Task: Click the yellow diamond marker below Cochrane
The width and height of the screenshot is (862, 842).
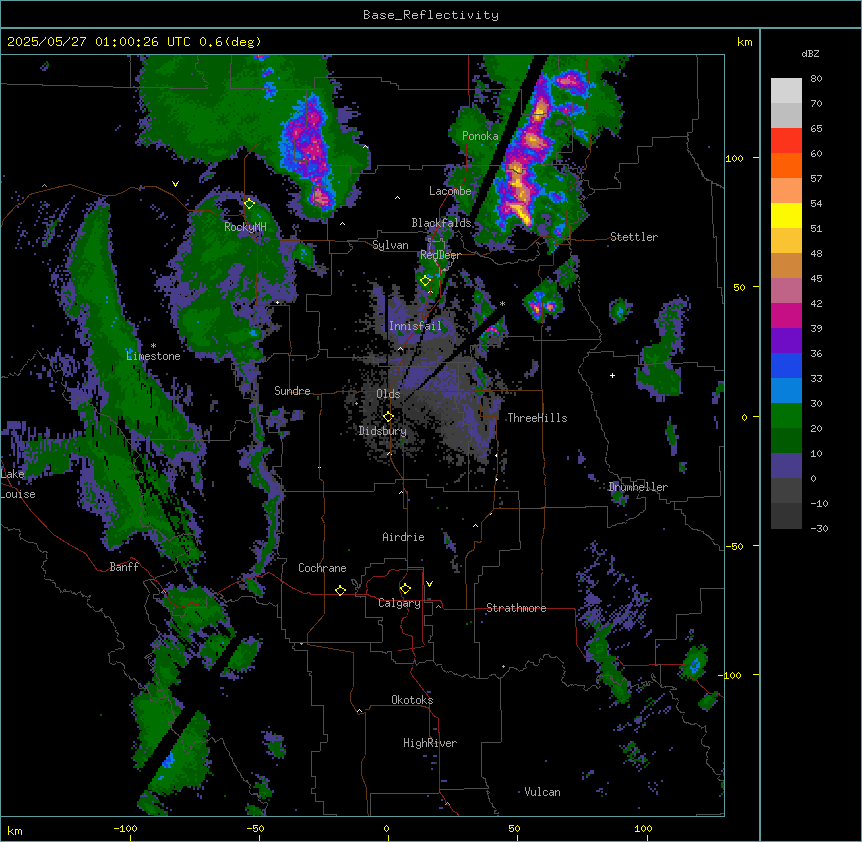Action: click(x=340, y=590)
